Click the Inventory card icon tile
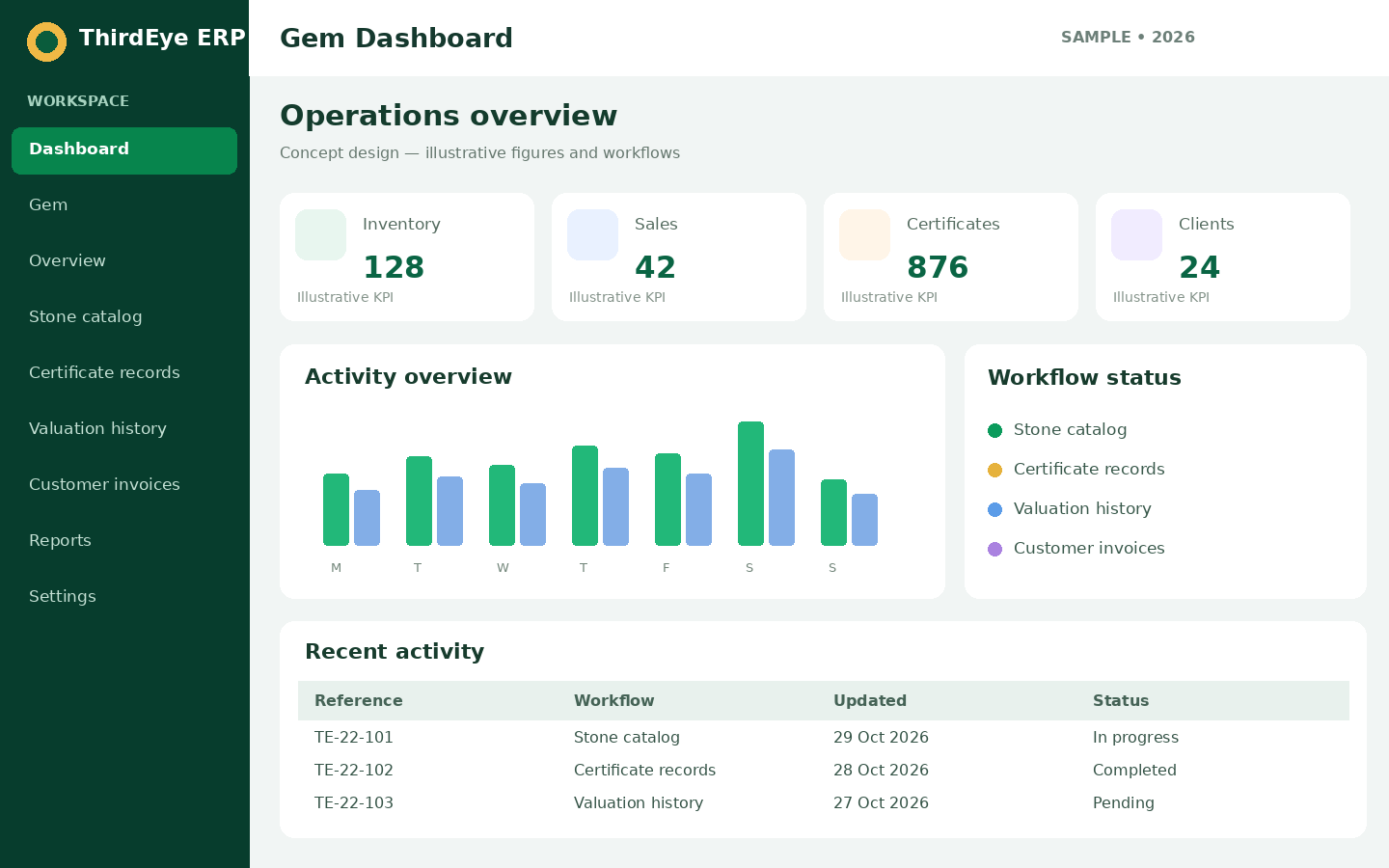The width and height of the screenshot is (1389, 868). point(320,234)
